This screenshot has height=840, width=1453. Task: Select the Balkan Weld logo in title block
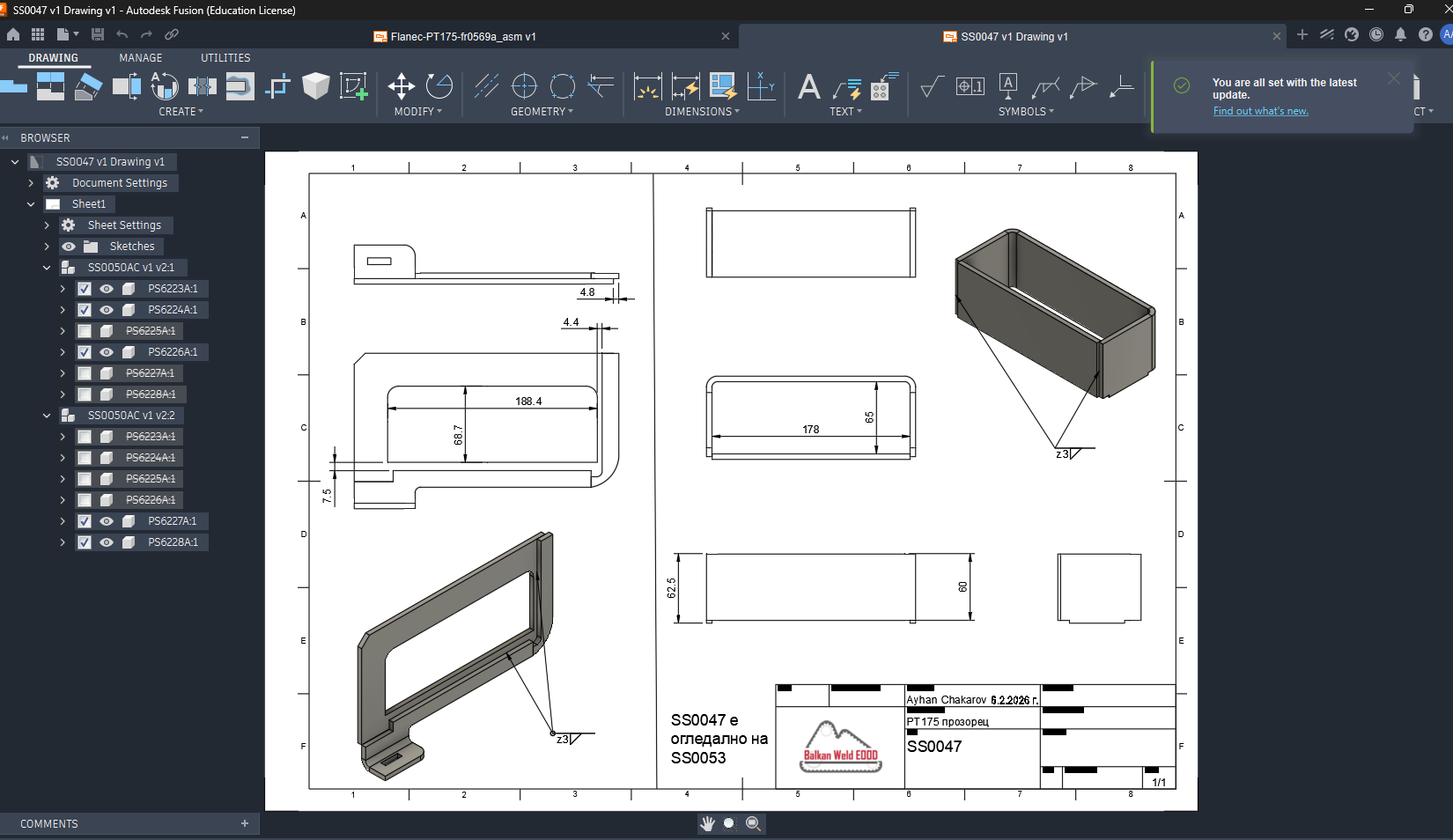[x=841, y=747]
